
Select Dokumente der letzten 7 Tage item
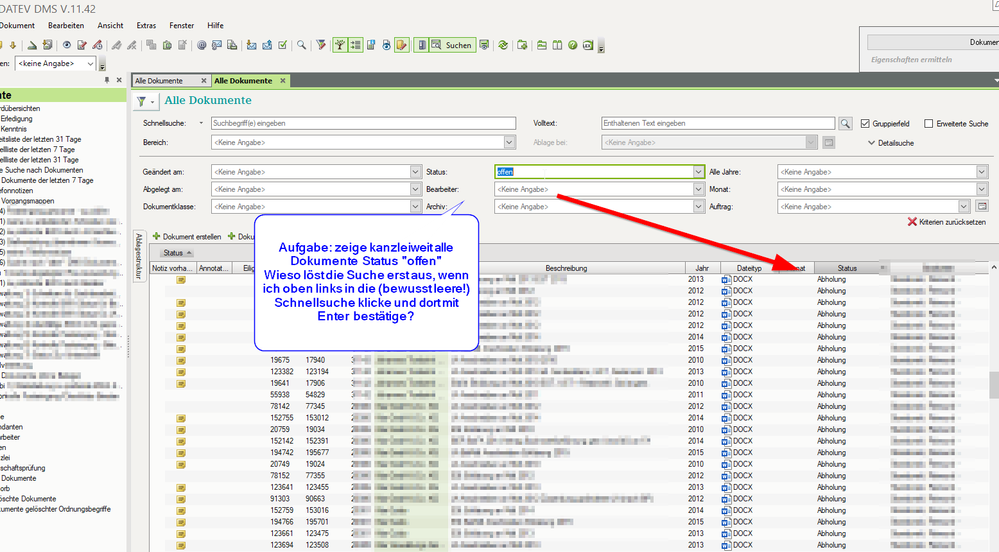click(47, 180)
